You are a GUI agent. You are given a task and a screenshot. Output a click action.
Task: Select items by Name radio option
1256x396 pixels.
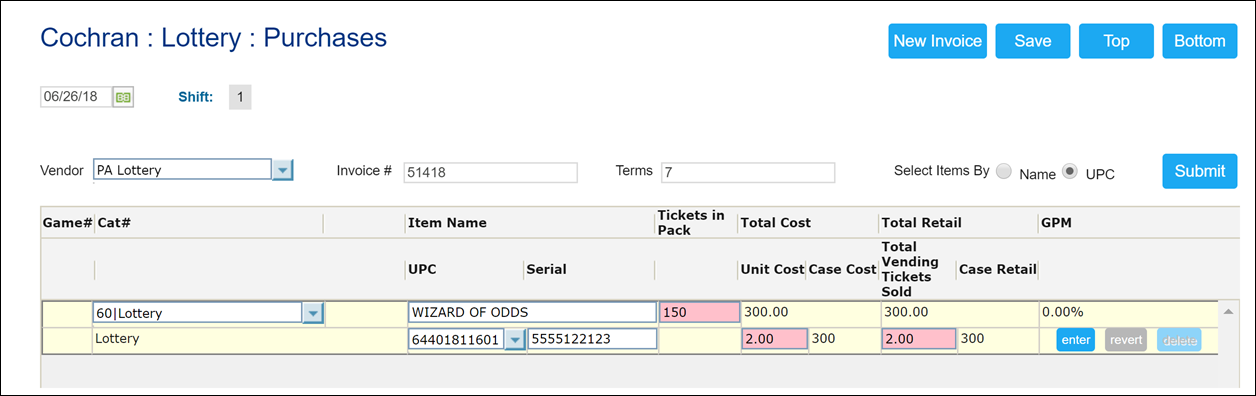pyautogui.click(x=1004, y=172)
